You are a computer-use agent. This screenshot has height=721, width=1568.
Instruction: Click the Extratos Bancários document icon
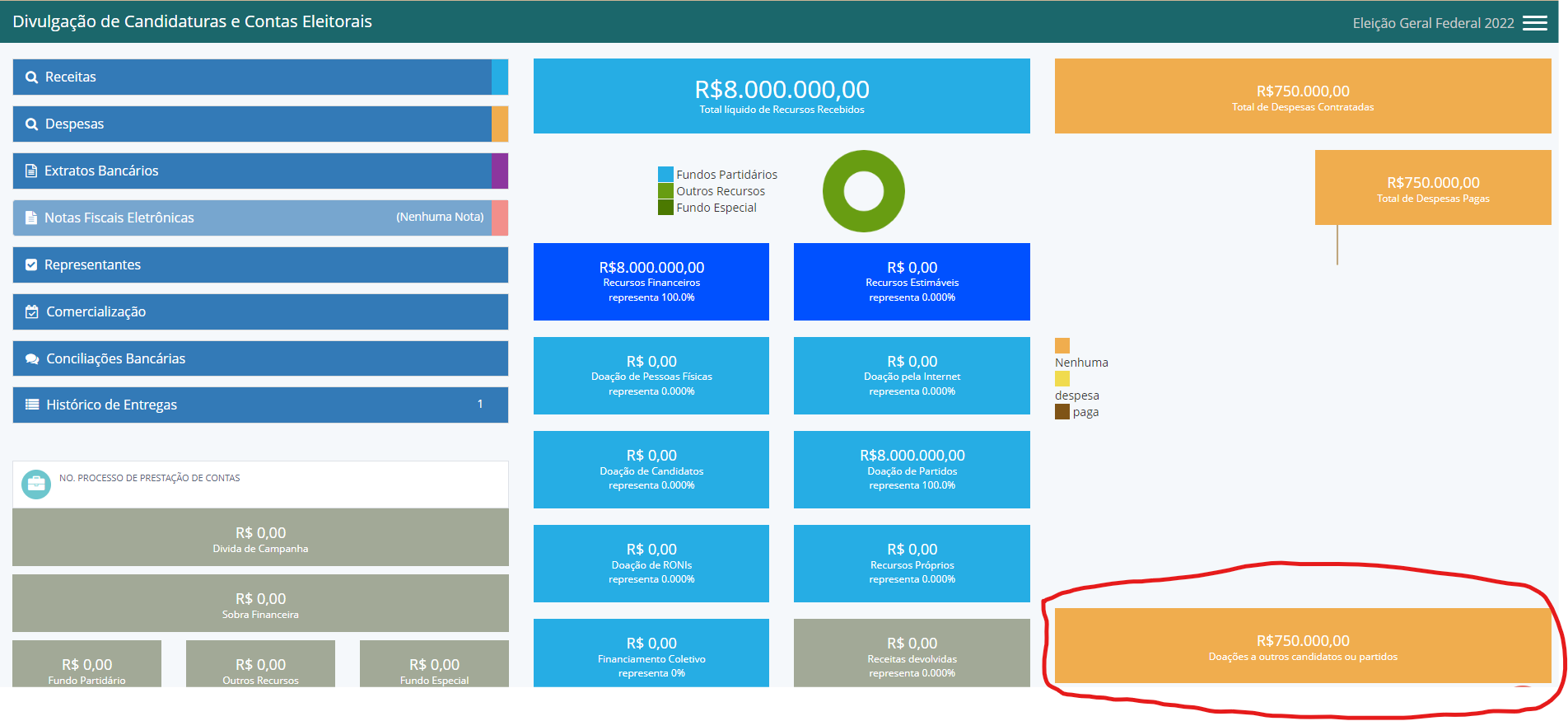click(x=31, y=171)
